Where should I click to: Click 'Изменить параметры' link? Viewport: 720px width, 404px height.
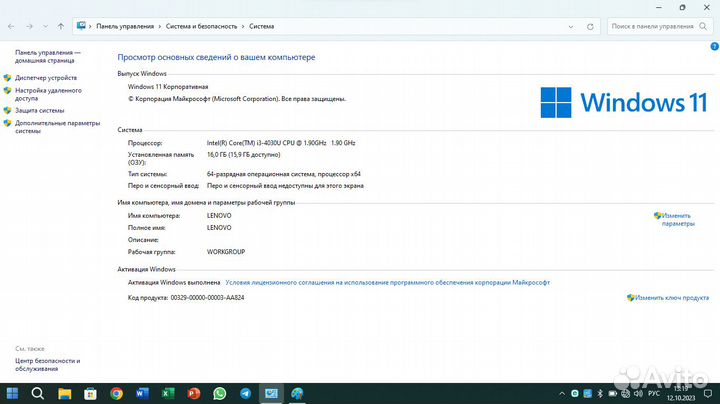pyautogui.click(x=676, y=219)
